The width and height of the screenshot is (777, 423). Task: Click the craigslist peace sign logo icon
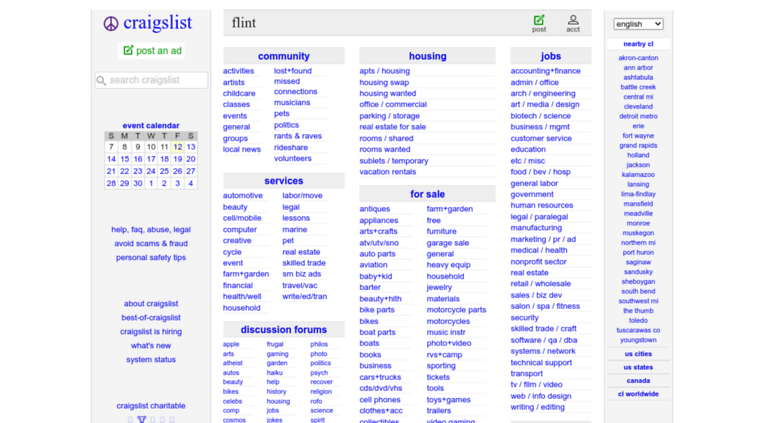111,23
